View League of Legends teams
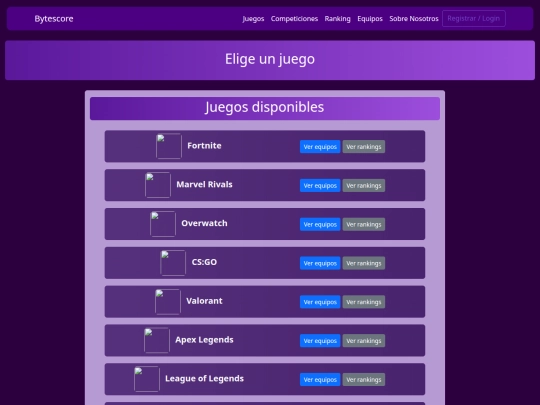 click(x=320, y=380)
